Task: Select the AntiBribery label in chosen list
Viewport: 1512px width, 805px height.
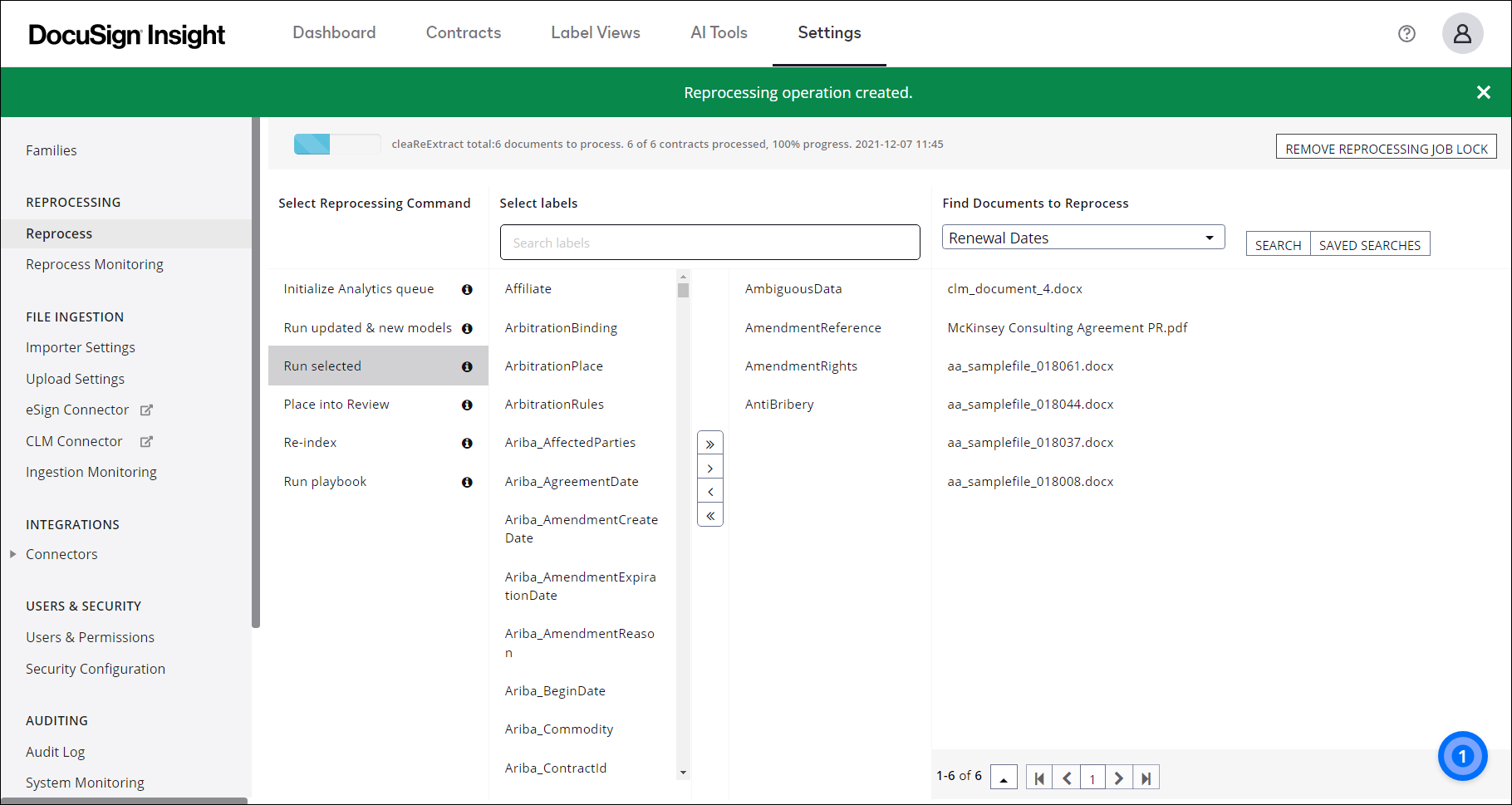Action: (778, 404)
